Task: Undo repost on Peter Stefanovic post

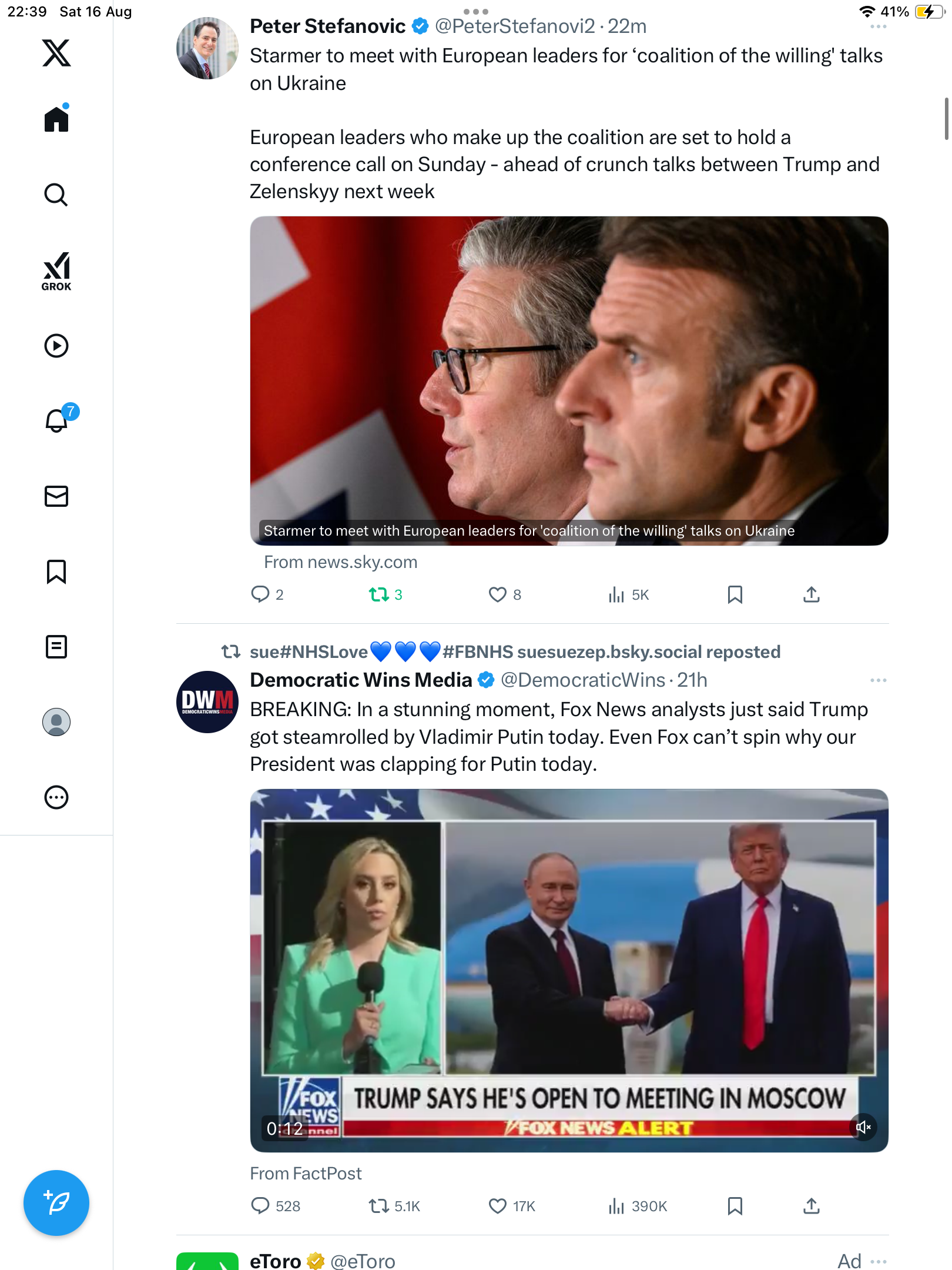Action: [379, 594]
